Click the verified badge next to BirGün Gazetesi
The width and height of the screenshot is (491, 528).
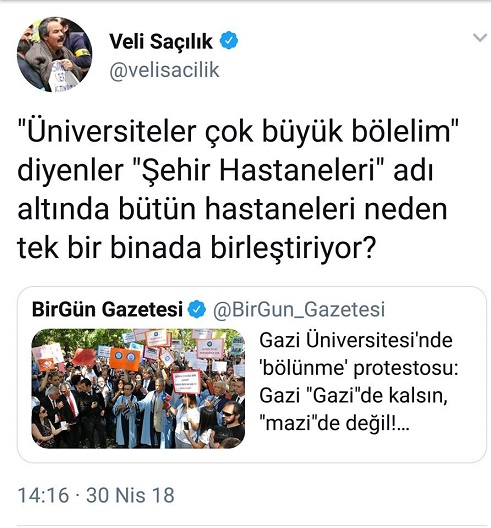pos(197,309)
